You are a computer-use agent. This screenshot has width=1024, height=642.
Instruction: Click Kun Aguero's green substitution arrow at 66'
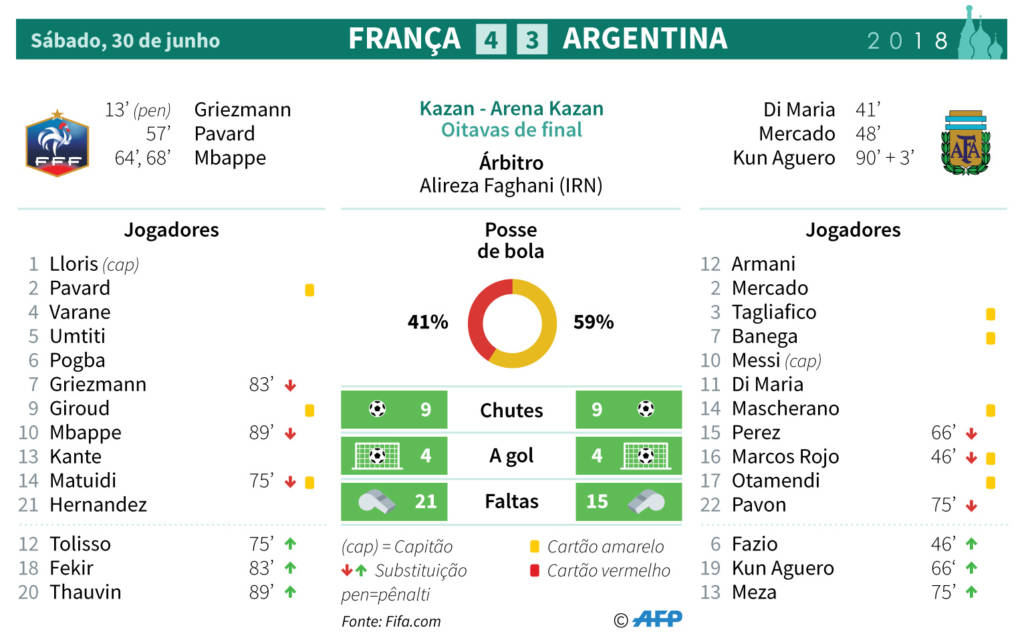pyautogui.click(x=970, y=569)
